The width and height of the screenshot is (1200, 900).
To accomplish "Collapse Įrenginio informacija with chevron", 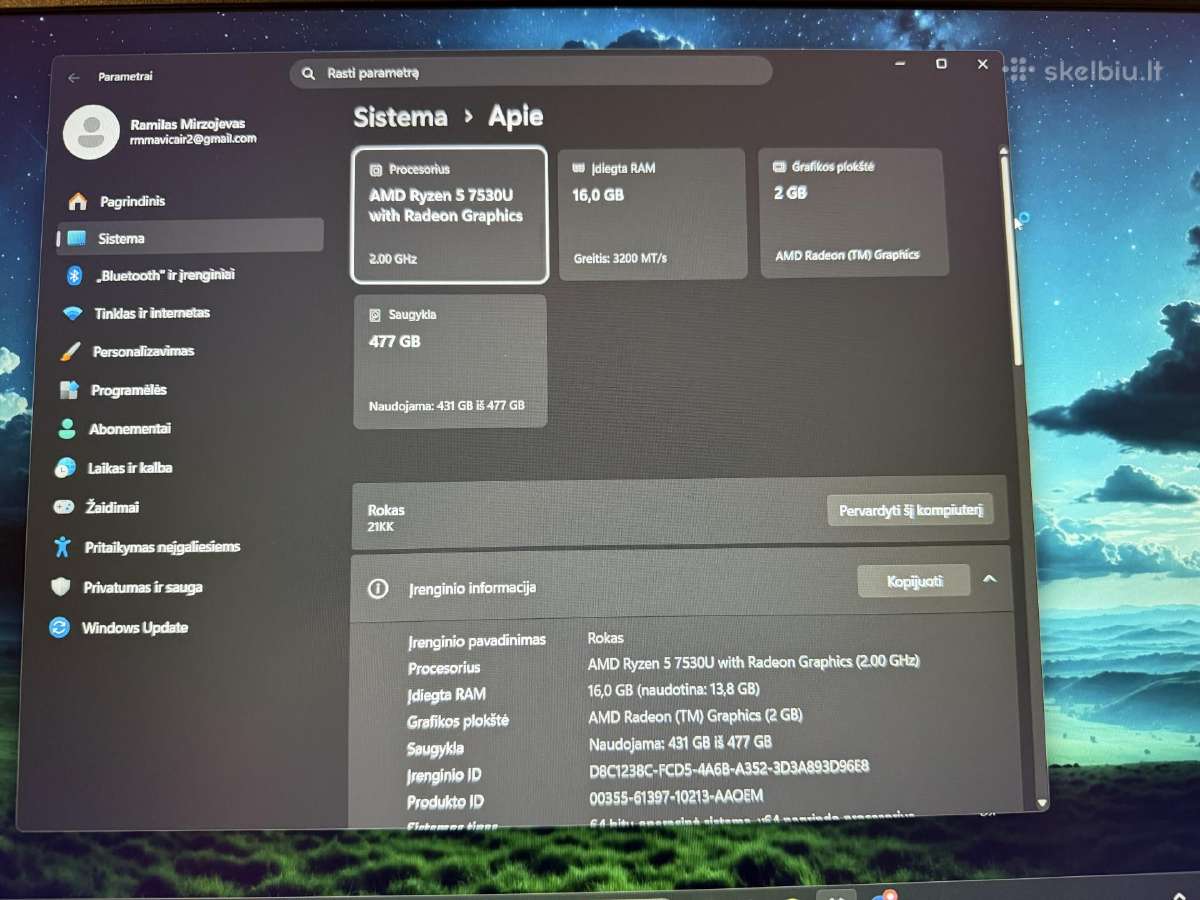I will click(990, 579).
